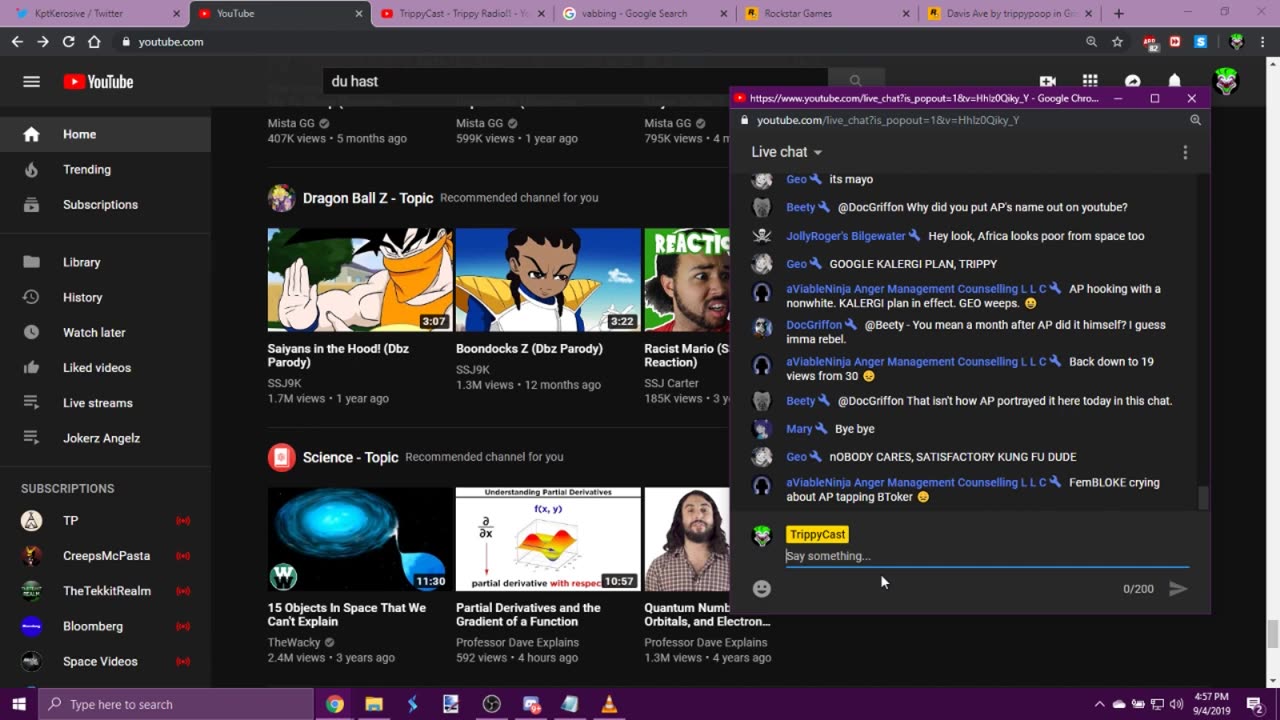Viewport: 1280px width, 720px height.
Task: Click JollyRoger's Bilgewater username in chat
Action: (x=845, y=236)
